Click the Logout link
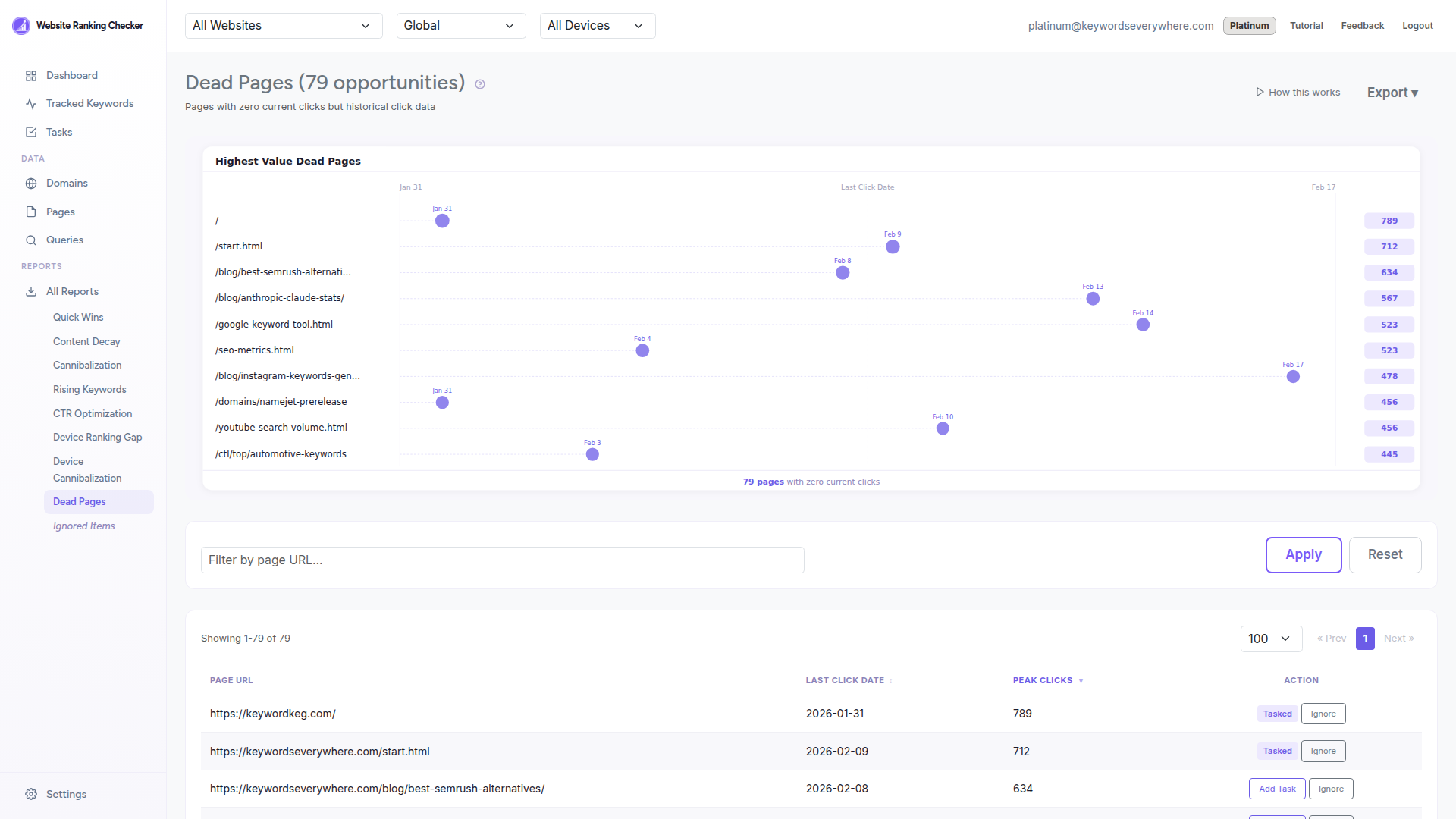Screen dimensions: 1456x819 pyautogui.click(x=1417, y=25)
